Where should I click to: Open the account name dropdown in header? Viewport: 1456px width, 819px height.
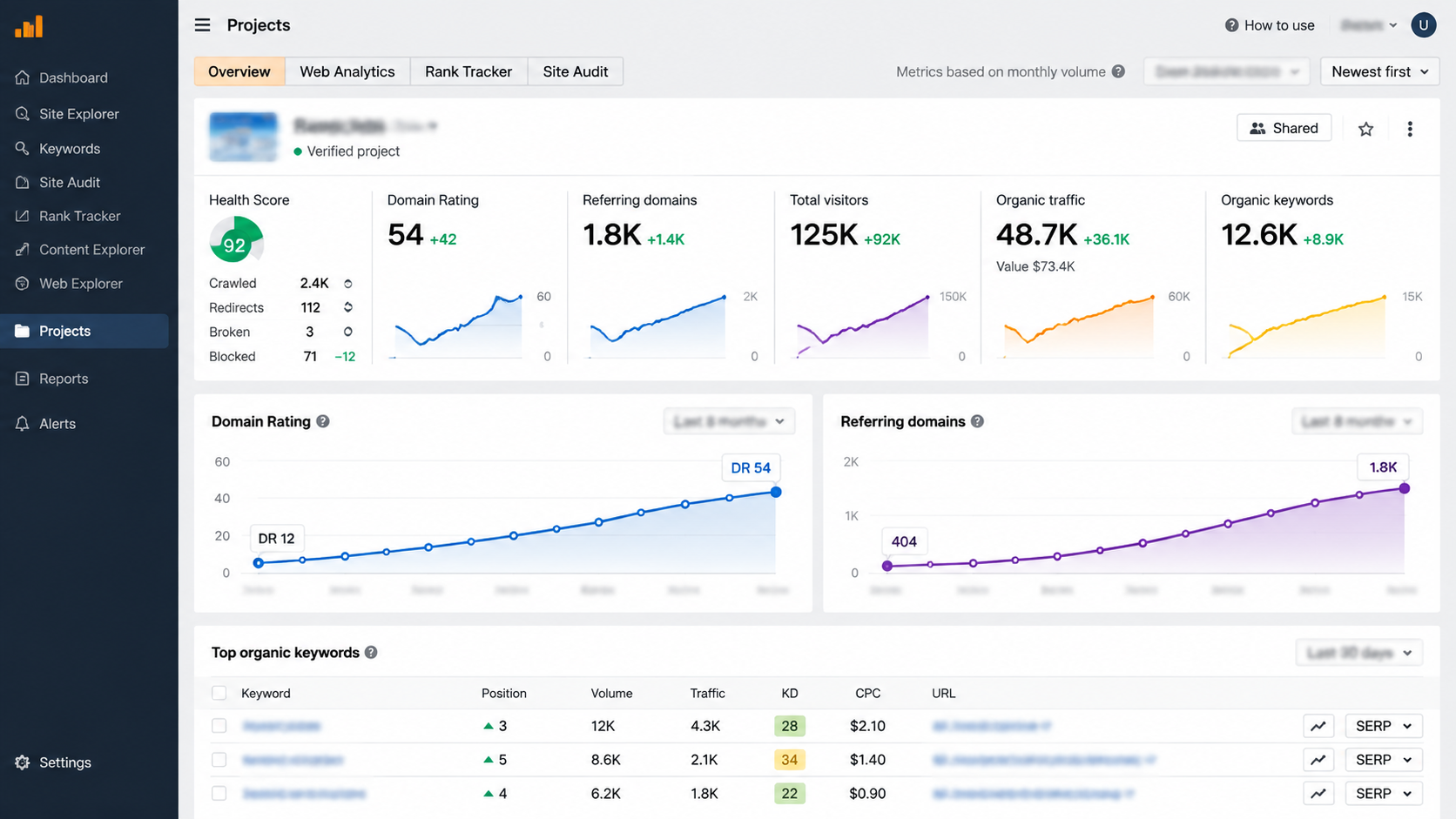click(x=1368, y=25)
